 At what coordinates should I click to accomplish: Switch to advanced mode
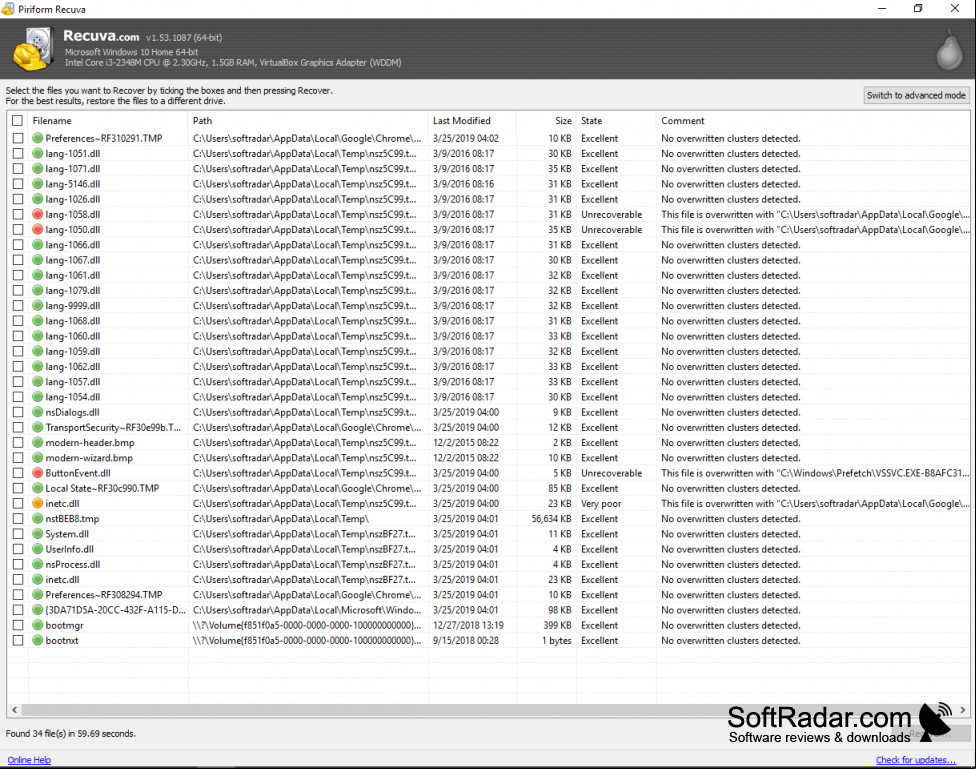click(916, 95)
